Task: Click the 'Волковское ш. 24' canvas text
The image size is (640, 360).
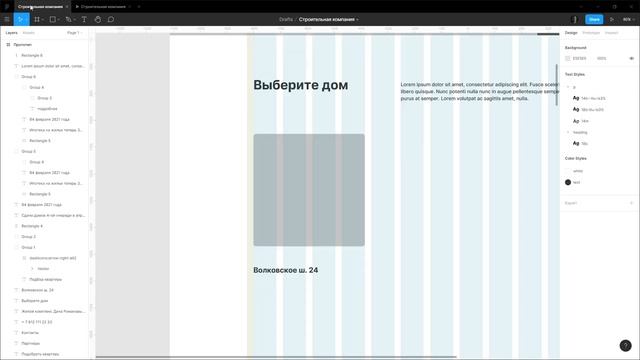Action: [x=286, y=270]
